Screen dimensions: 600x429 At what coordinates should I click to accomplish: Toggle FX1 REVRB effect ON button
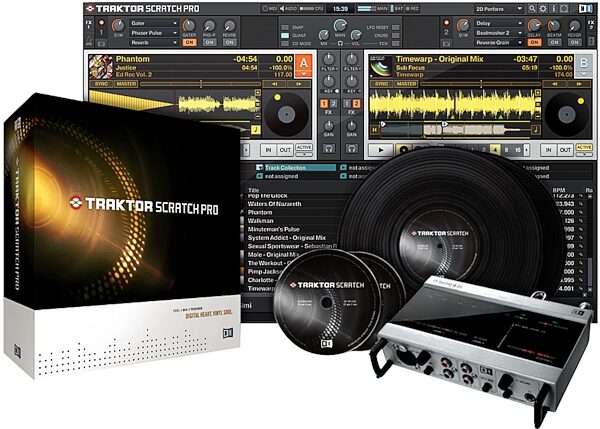(229, 42)
